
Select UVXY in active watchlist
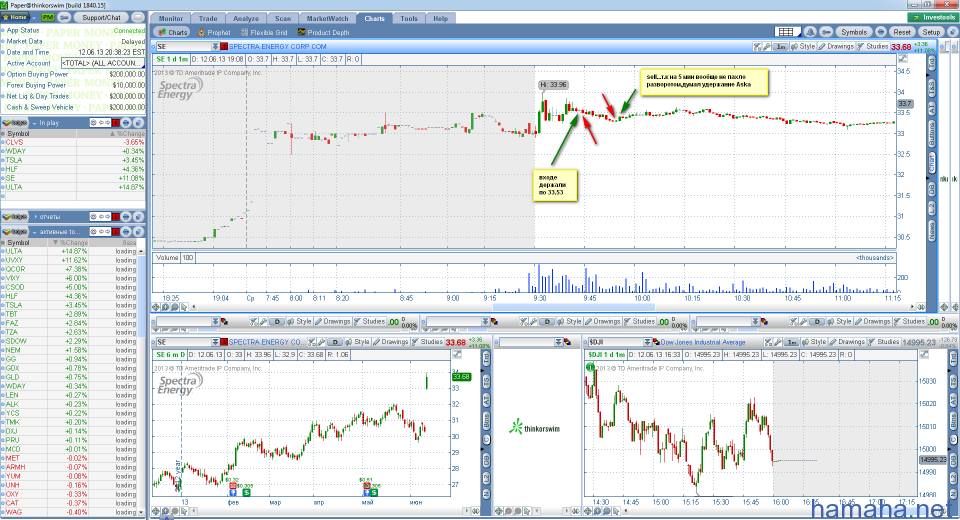pyautogui.click(x=69, y=260)
